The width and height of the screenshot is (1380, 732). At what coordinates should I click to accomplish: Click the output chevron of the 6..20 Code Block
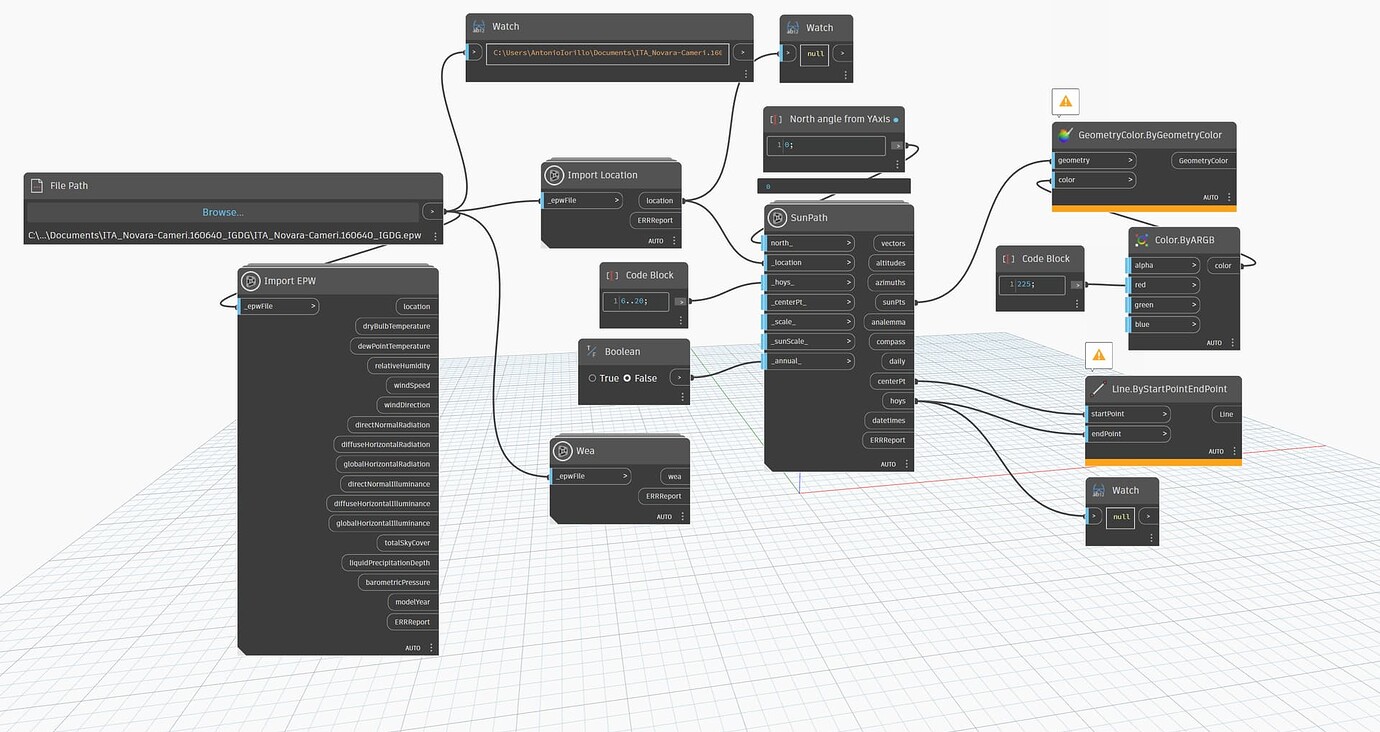(x=680, y=300)
